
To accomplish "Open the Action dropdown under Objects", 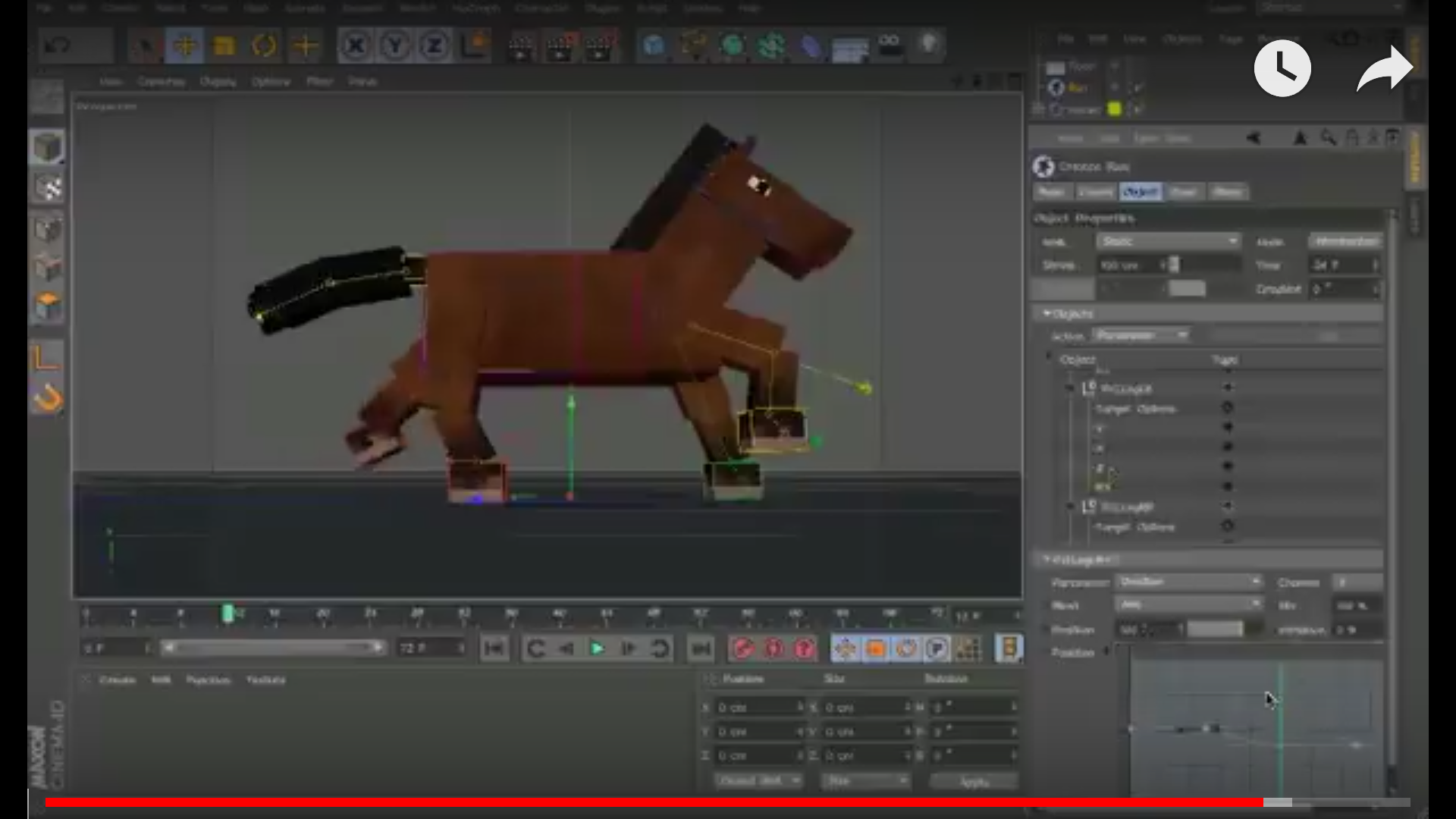I will (x=1141, y=335).
